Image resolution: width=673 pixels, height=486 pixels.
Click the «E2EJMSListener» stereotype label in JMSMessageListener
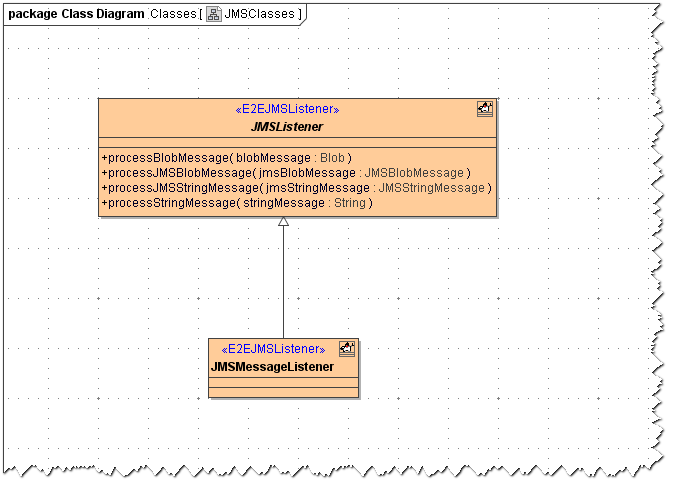click(273, 349)
